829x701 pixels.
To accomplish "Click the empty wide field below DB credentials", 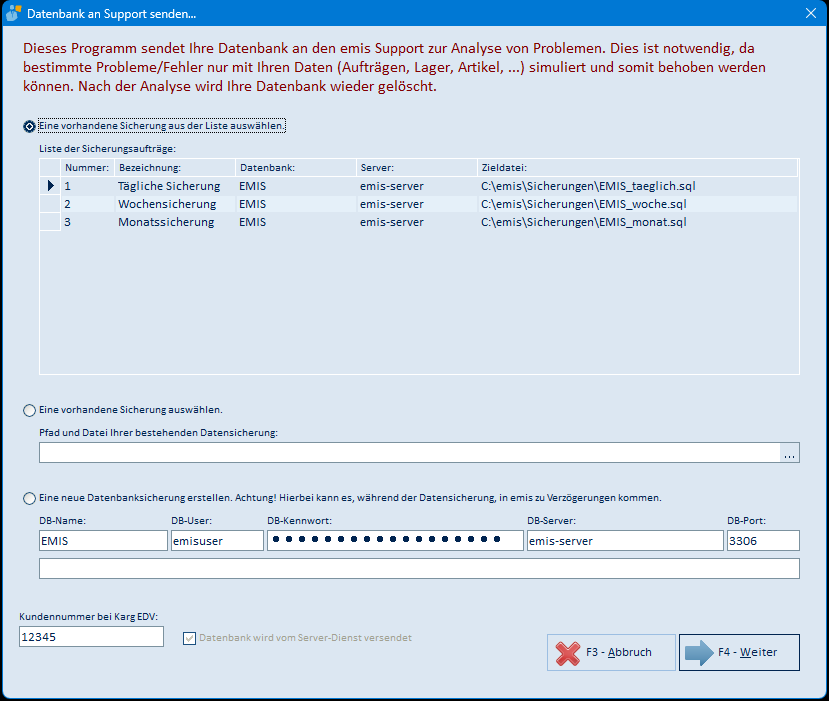I will pyautogui.click(x=419, y=569).
